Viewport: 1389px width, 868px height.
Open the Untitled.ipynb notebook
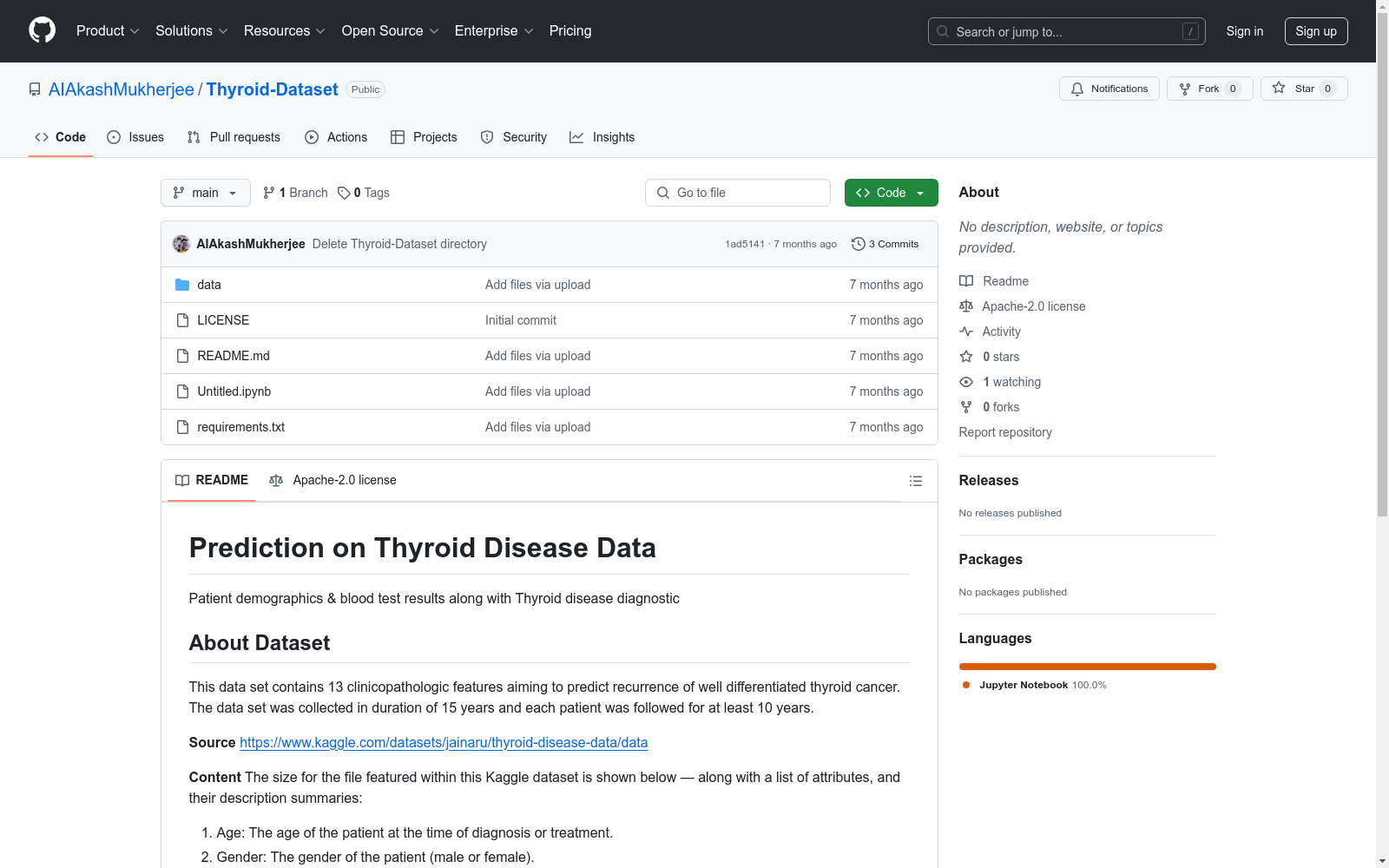pos(234,391)
